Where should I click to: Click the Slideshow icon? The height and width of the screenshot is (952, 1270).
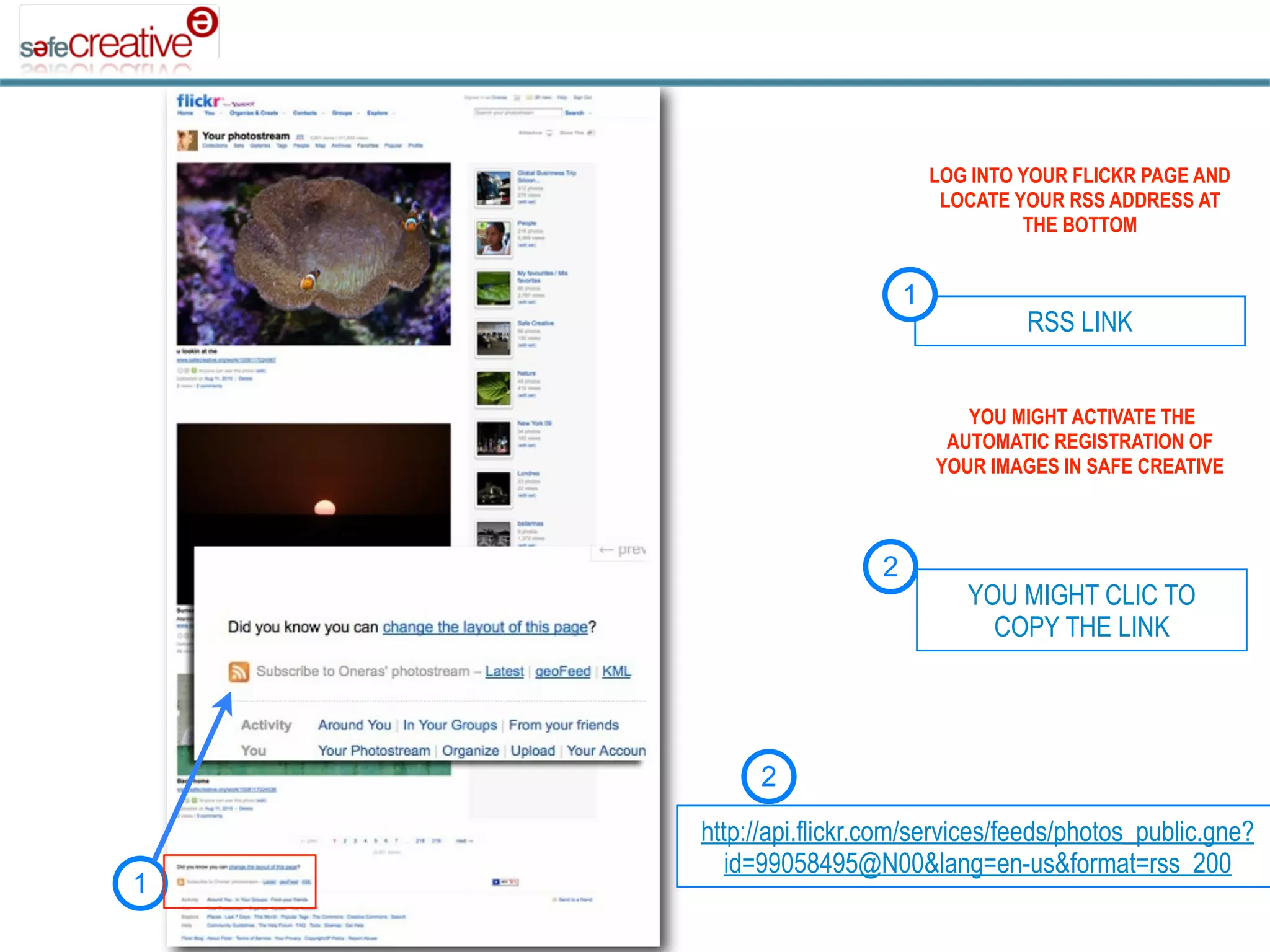[x=549, y=133]
